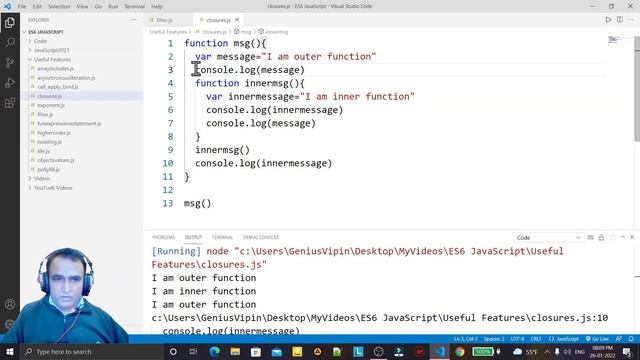
Task: Open the Terminal menu
Action: [x=134, y=6]
